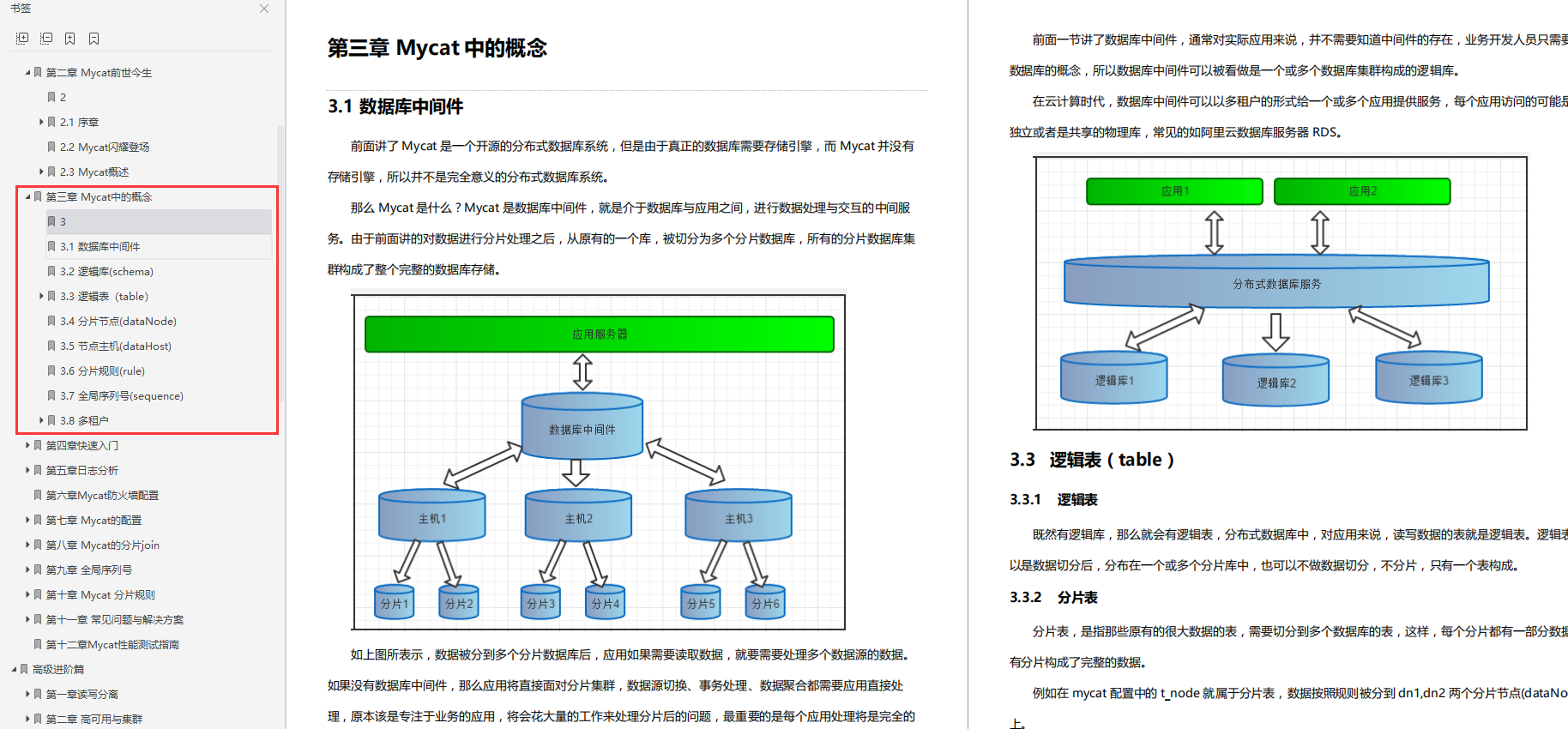Click the 分片6 shard in diagram
This screenshot has height=729, width=1568.
(x=765, y=602)
